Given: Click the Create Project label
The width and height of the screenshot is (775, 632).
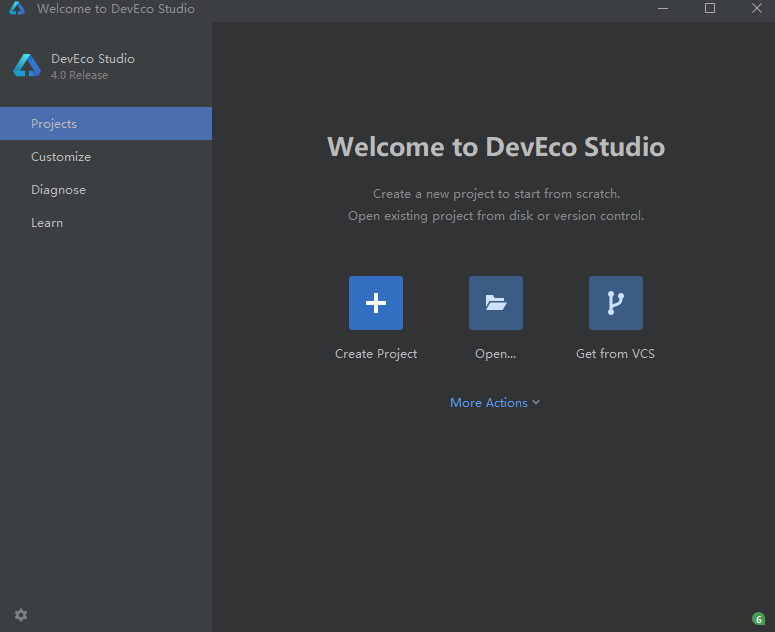Looking at the screenshot, I should coord(376,354).
